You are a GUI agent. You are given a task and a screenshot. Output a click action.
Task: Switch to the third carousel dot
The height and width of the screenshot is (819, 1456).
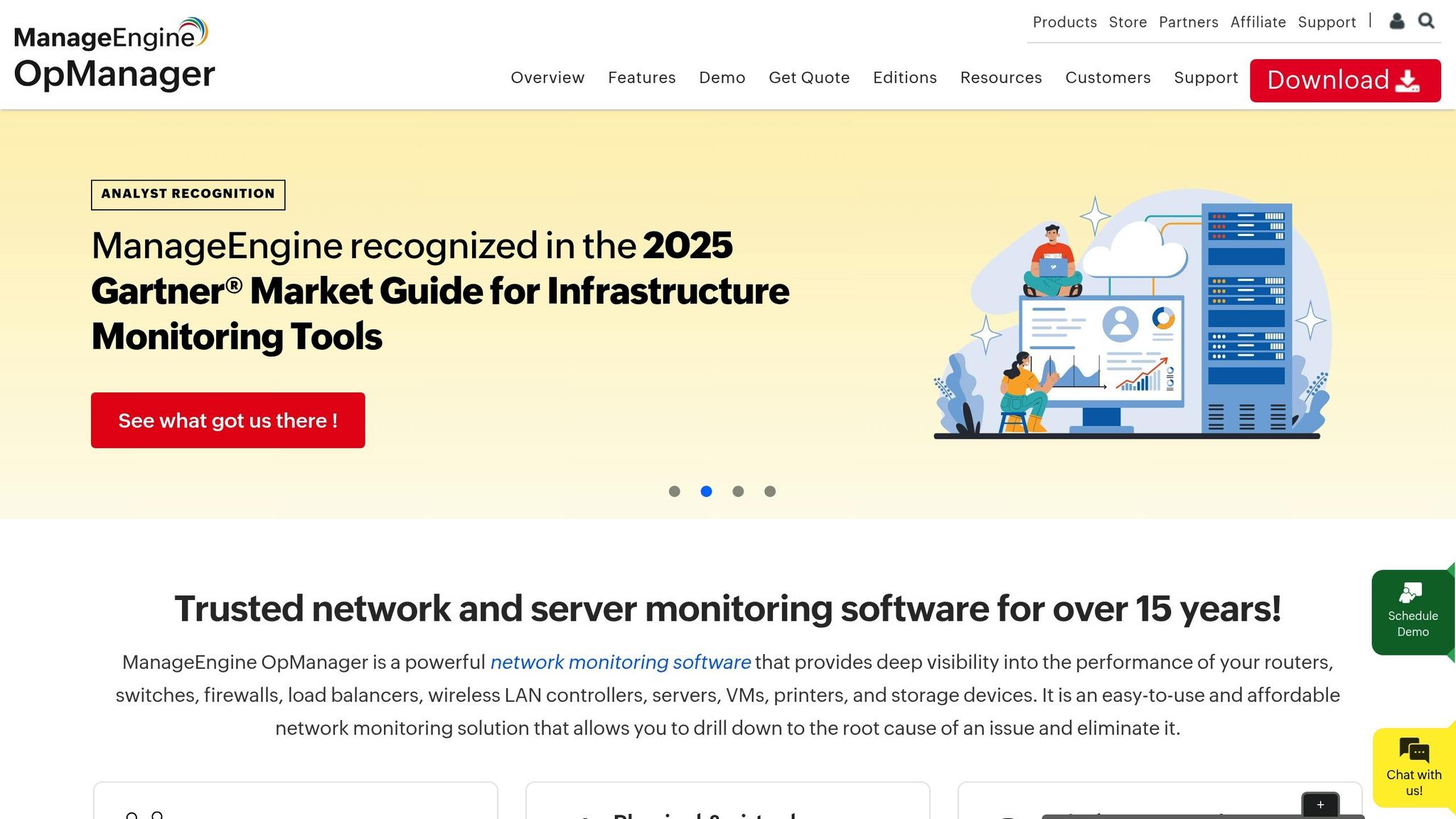[738, 491]
